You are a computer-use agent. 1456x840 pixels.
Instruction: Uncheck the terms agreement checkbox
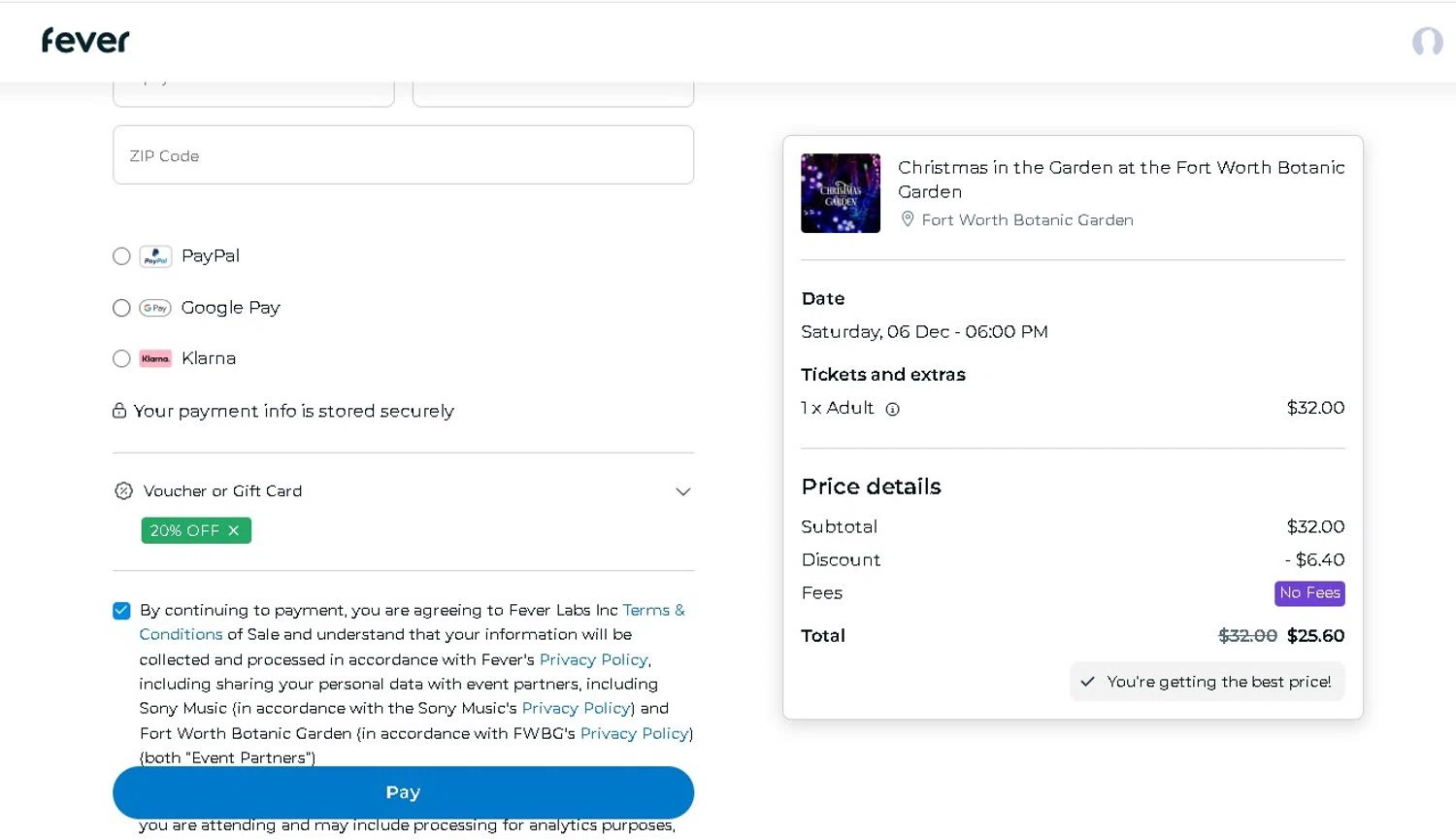[121, 611]
